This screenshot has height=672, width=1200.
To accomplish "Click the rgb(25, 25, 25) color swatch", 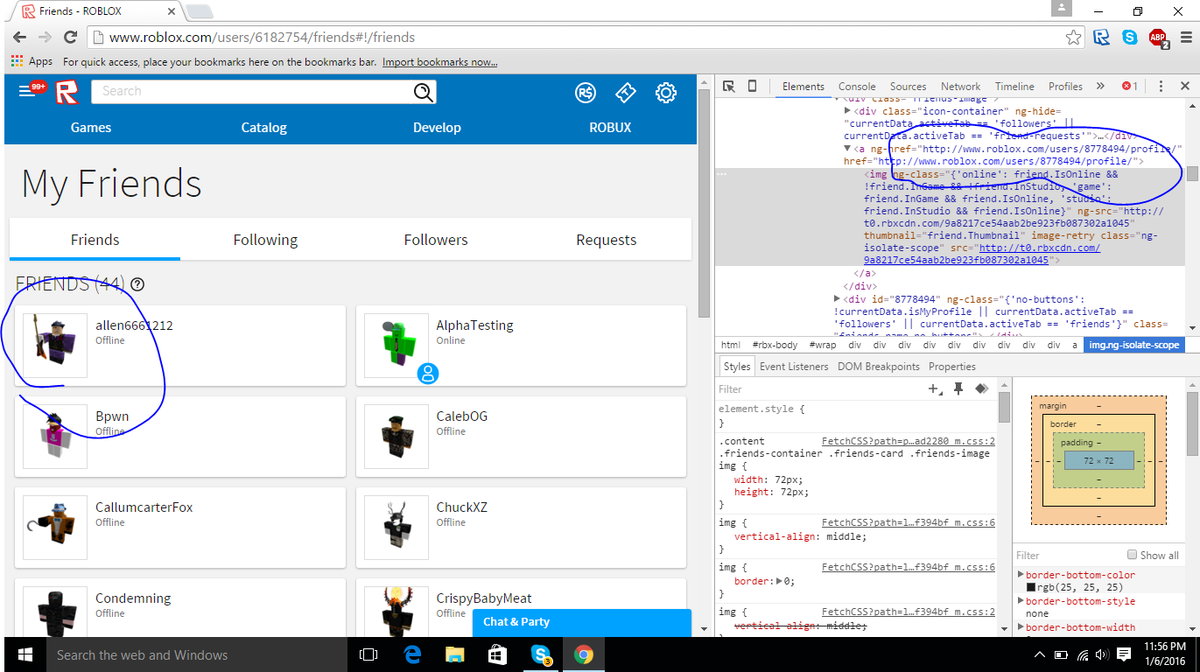I will coord(1032,588).
